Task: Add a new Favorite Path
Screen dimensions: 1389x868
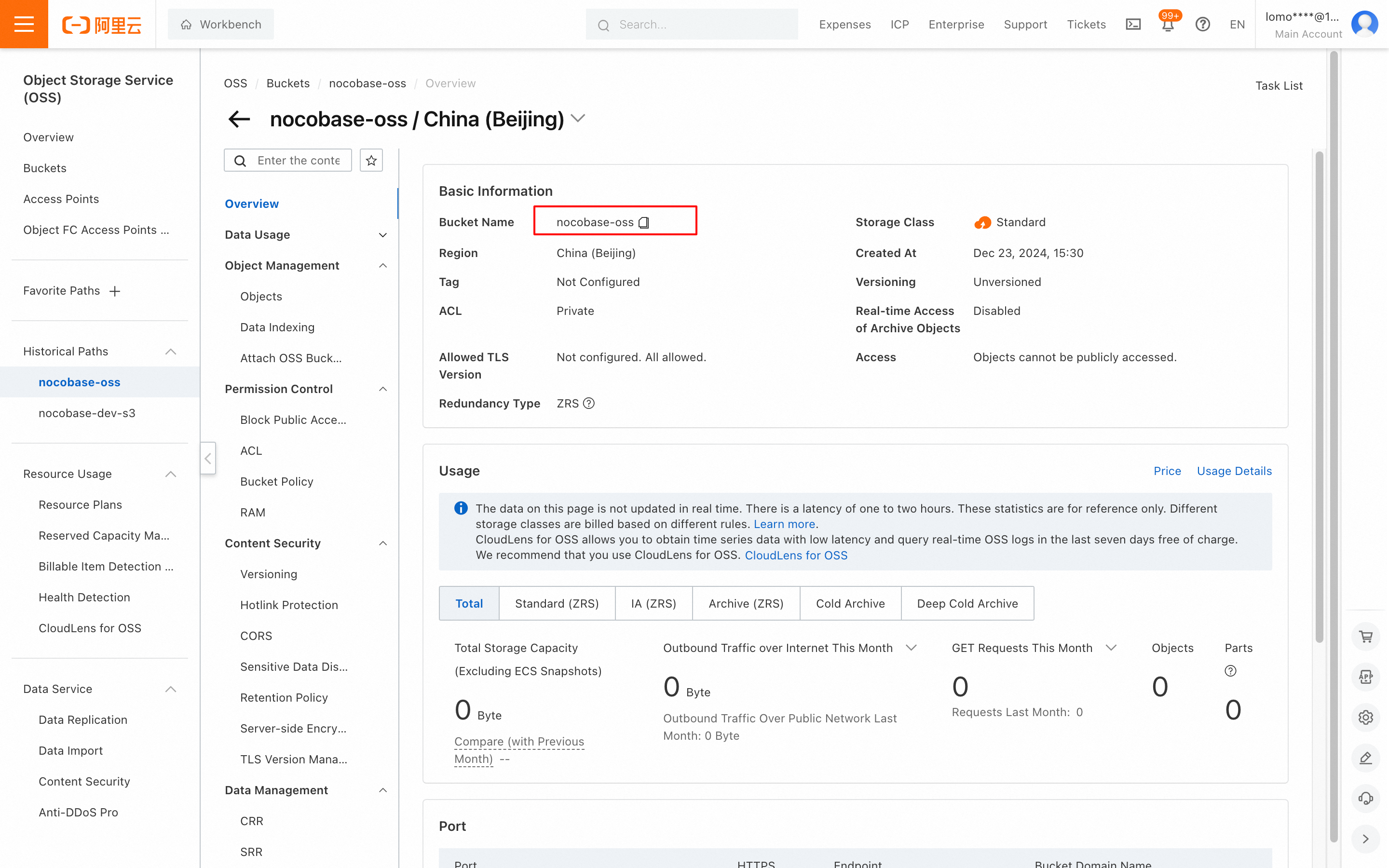Action: click(115, 291)
